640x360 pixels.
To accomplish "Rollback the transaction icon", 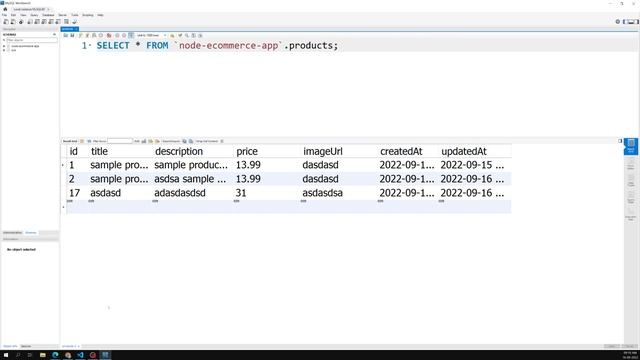I will [x=124, y=36].
